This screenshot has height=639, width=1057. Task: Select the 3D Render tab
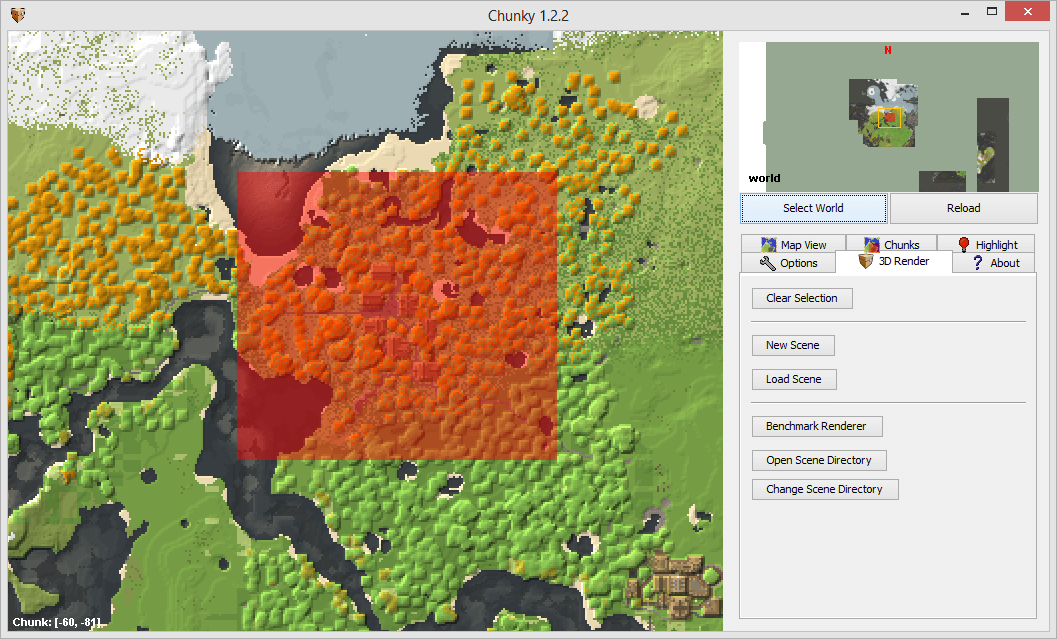(894, 262)
